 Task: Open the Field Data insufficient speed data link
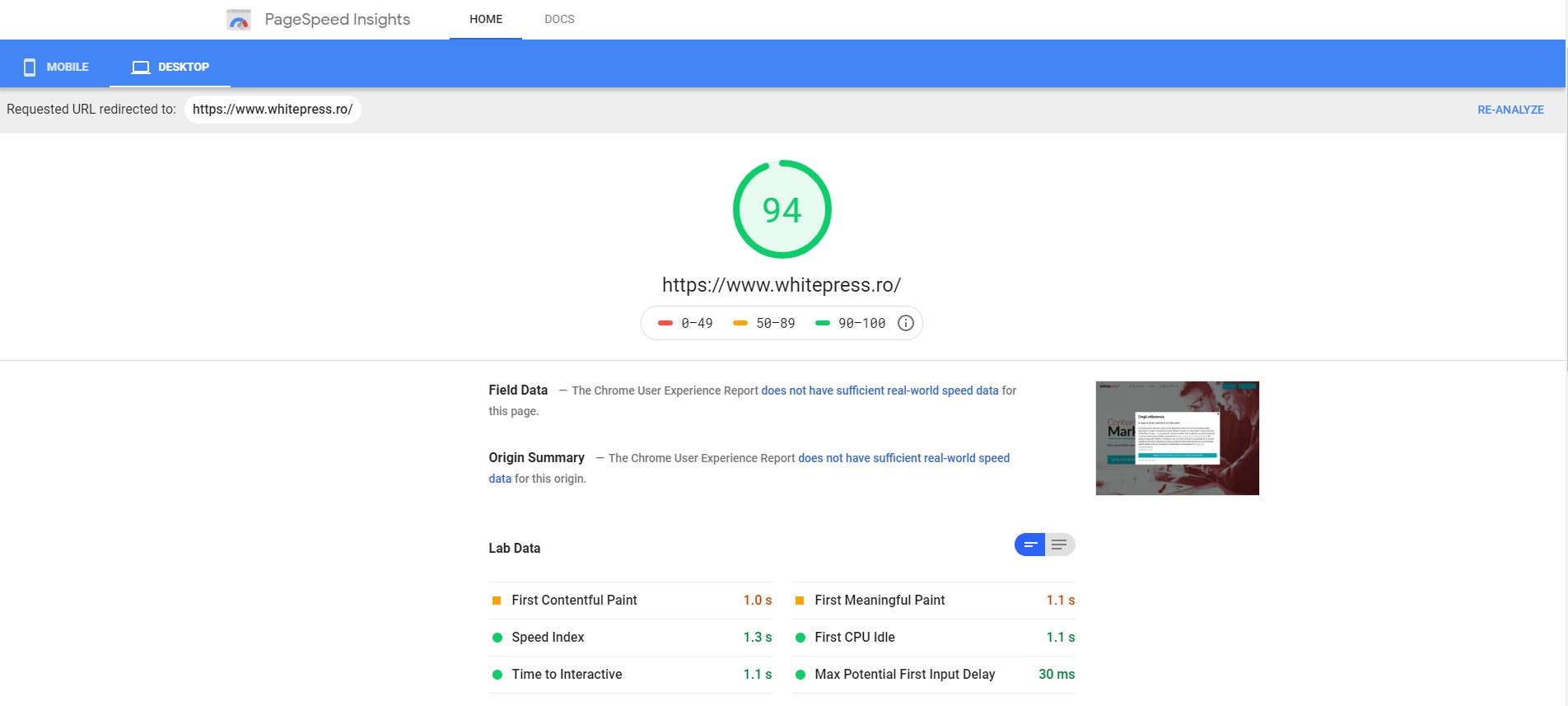point(880,390)
